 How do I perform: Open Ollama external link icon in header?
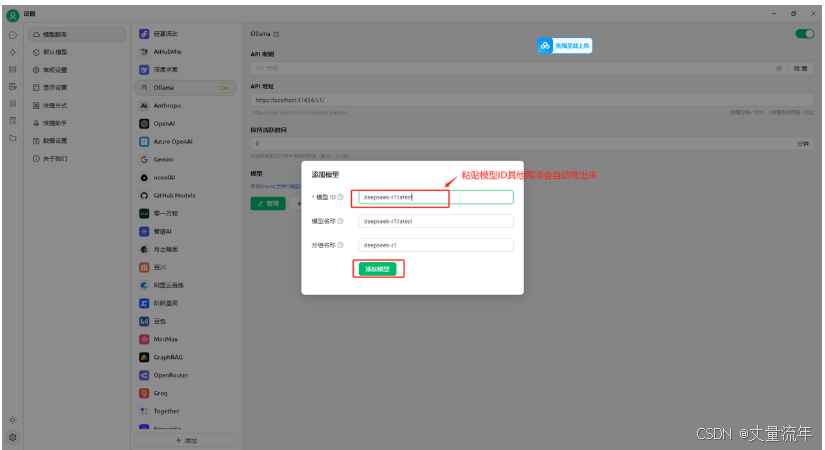[x=277, y=34]
